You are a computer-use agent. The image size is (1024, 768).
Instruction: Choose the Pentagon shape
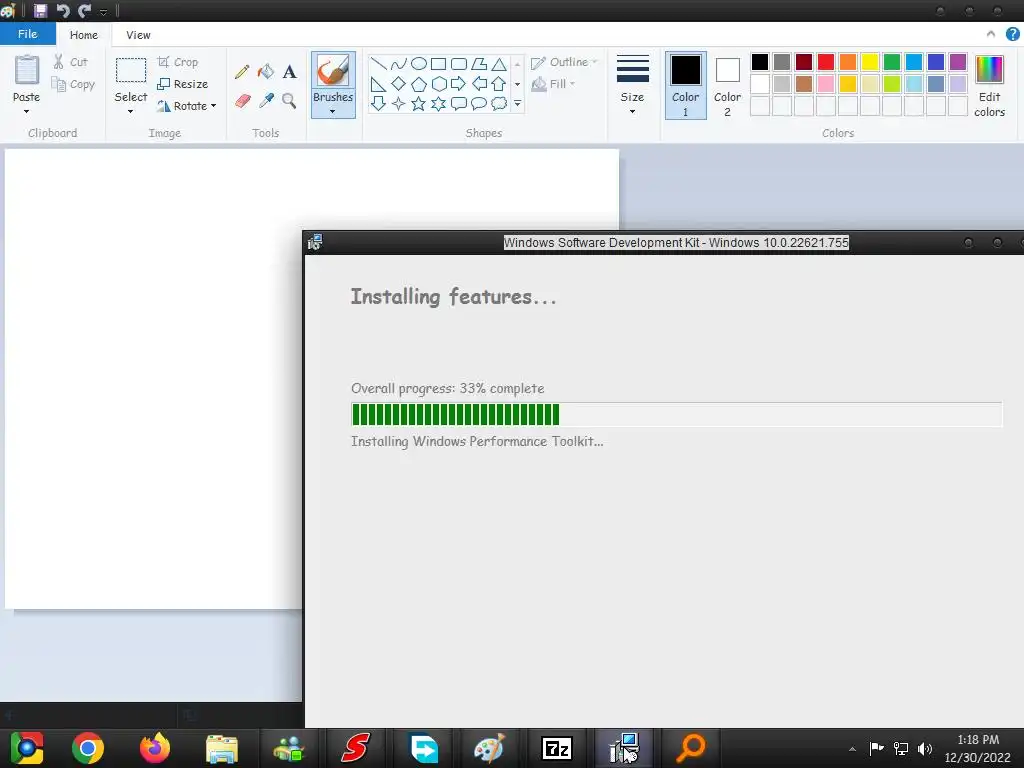(419, 84)
